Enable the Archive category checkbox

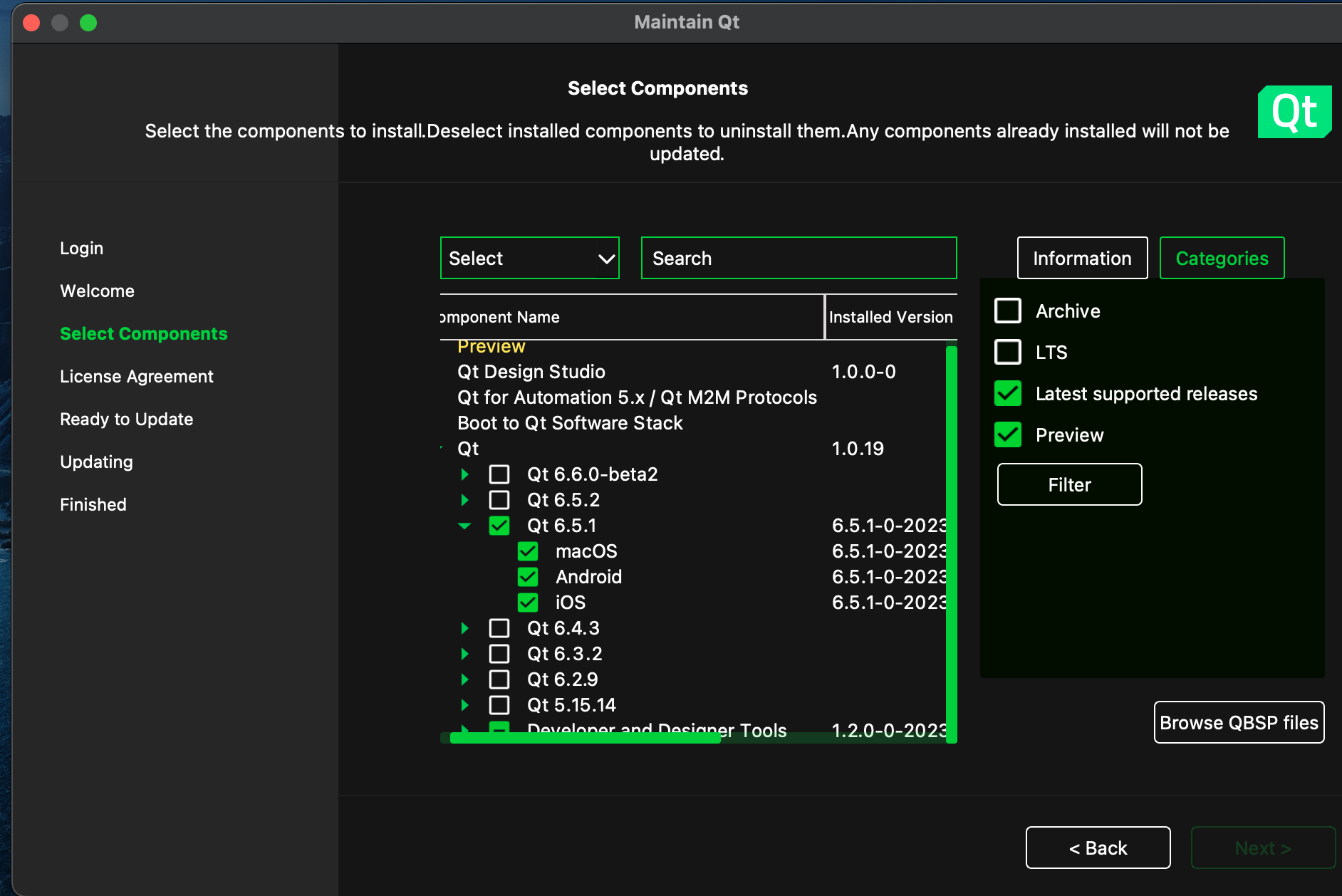click(1008, 311)
